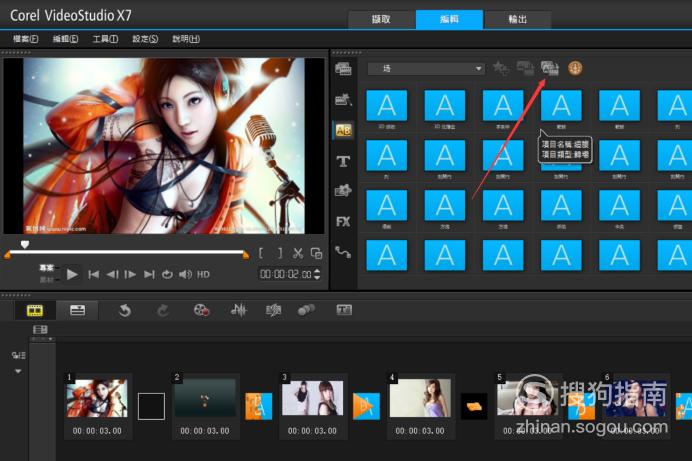Open the 編輯(E) menu
Image resolution: width=692 pixels, height=461 pixels.
[65, 39]
